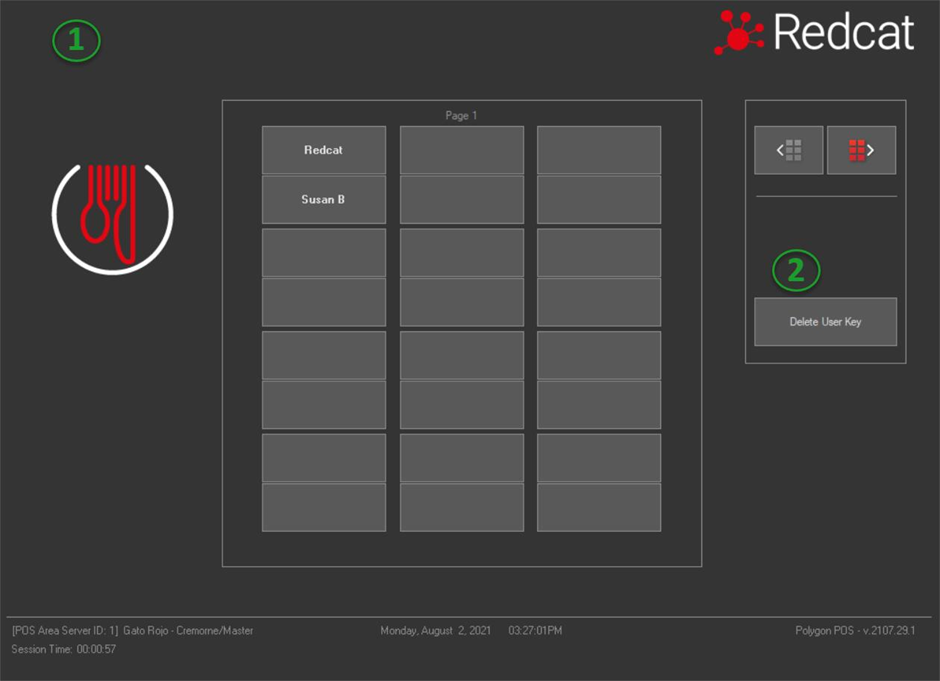
Task: Click the 'Session Time: 00:00:57' text
Action: [x=64, y=649]
